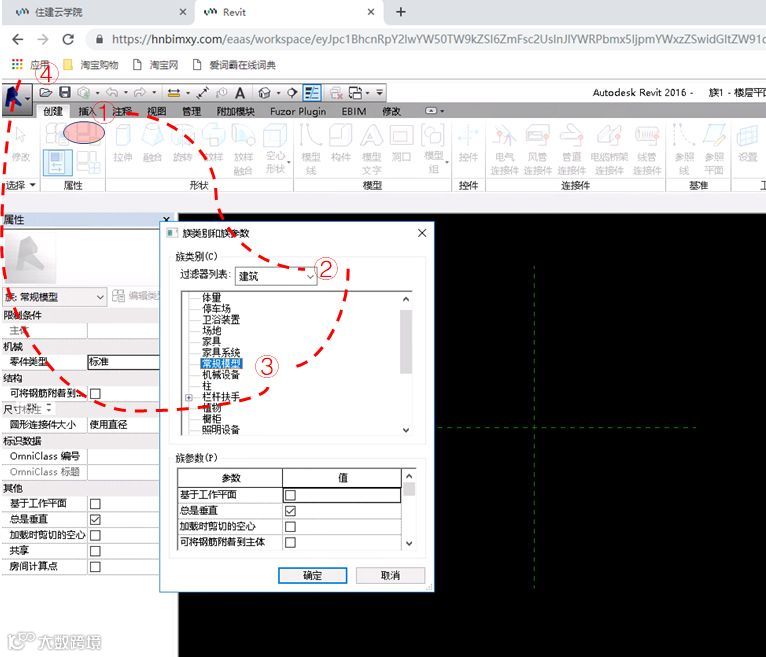Collapse the 尺寸标注 section in Properties
766x657 pixels.
(49, 408)
